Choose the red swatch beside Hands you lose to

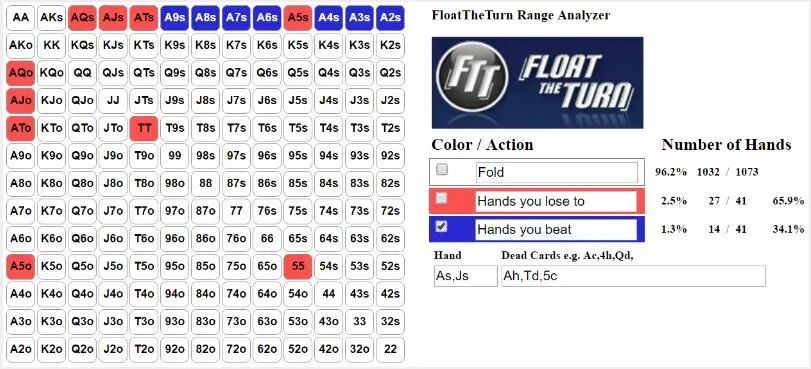(537, 201)
